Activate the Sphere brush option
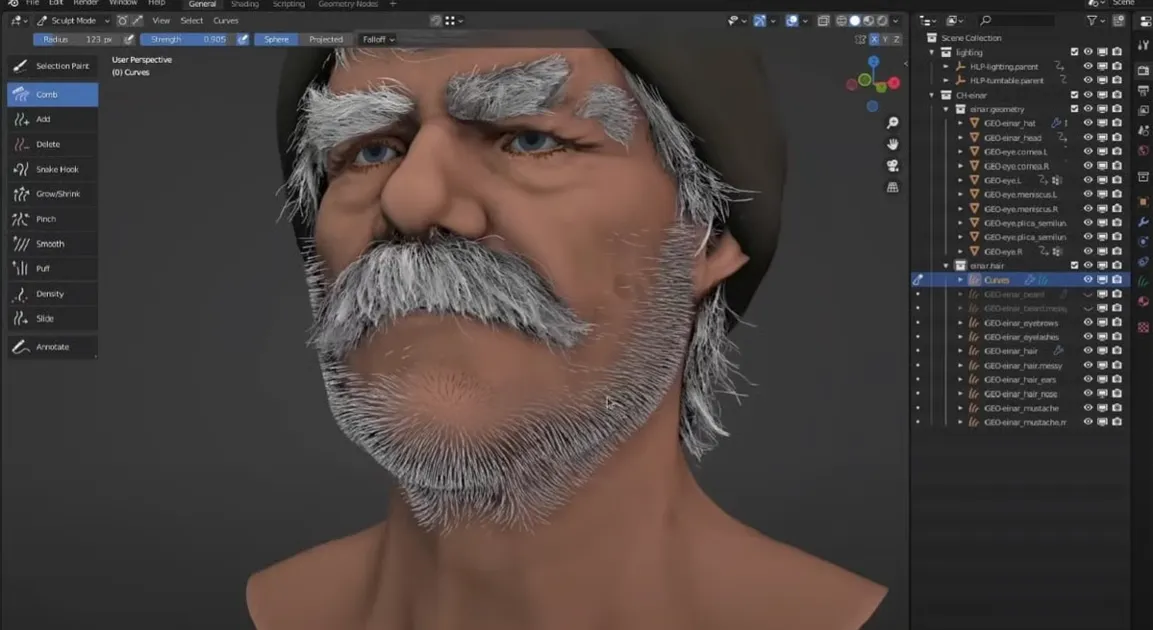Viewport: 1153px width, 630px height. [x=274, y=39]
